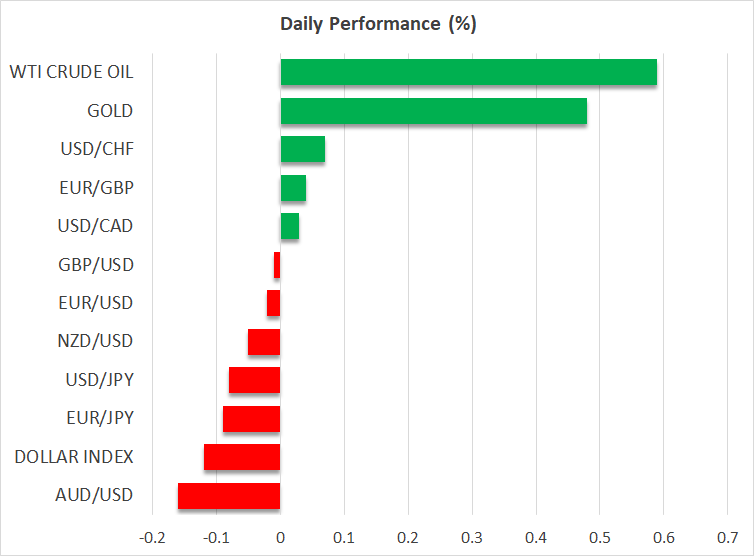Click the EUR/GBP green bar

[x=293, y=188]
